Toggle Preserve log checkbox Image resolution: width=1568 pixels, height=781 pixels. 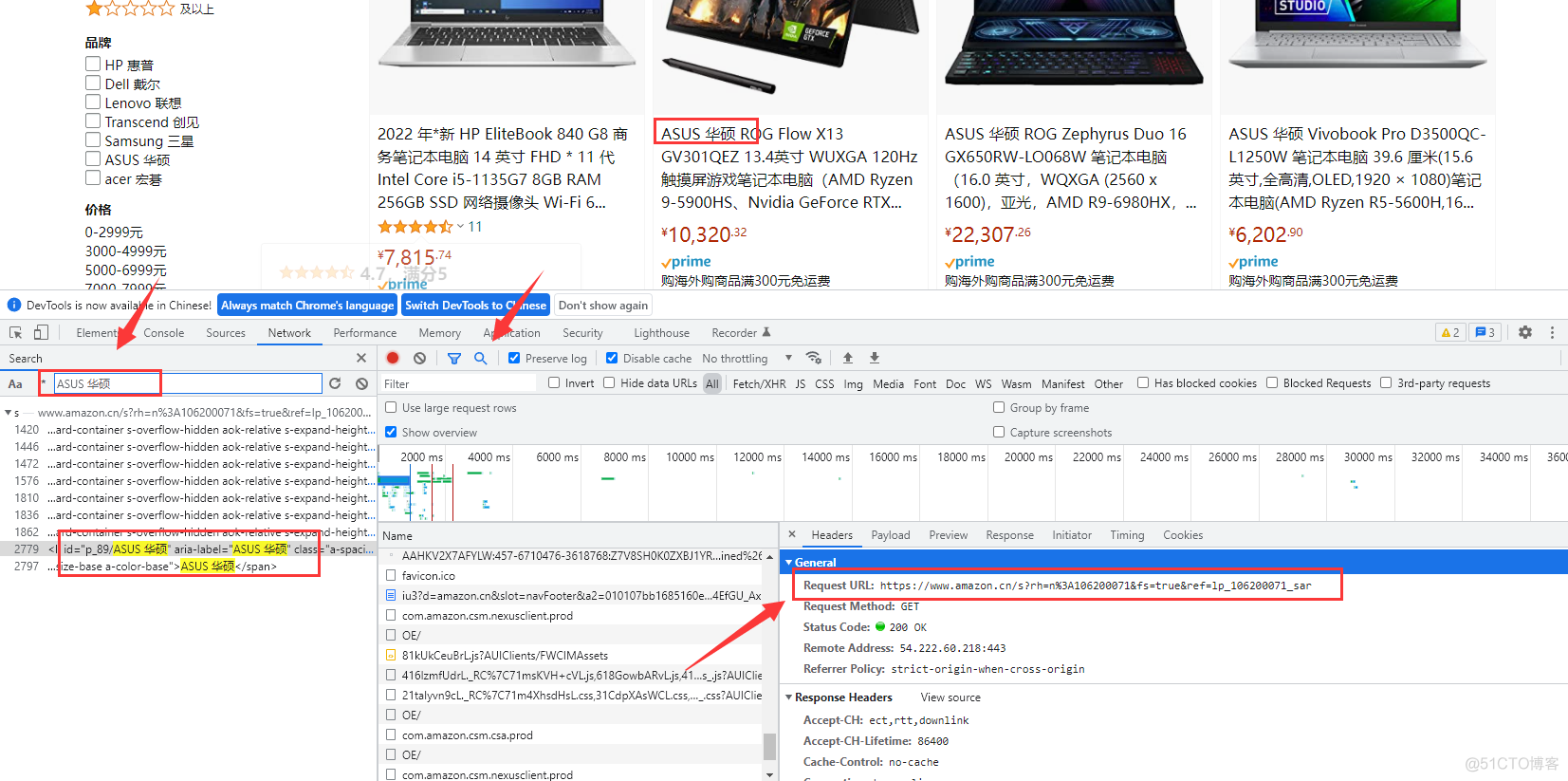tap(514, 358)
